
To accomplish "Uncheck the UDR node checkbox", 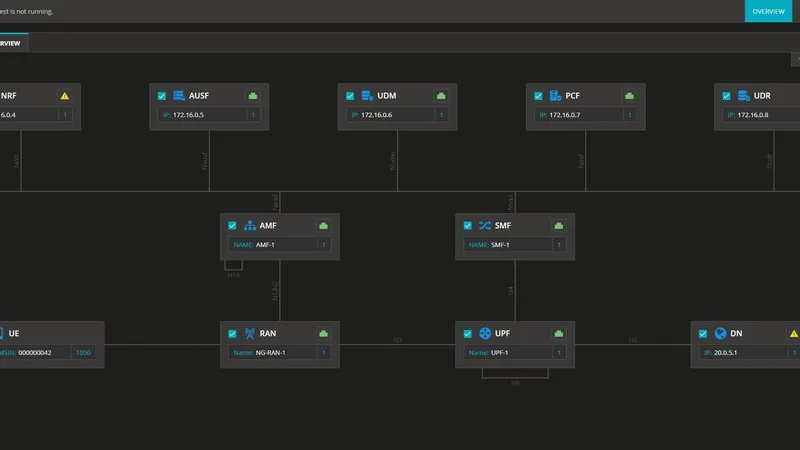I will pos(727,96).
